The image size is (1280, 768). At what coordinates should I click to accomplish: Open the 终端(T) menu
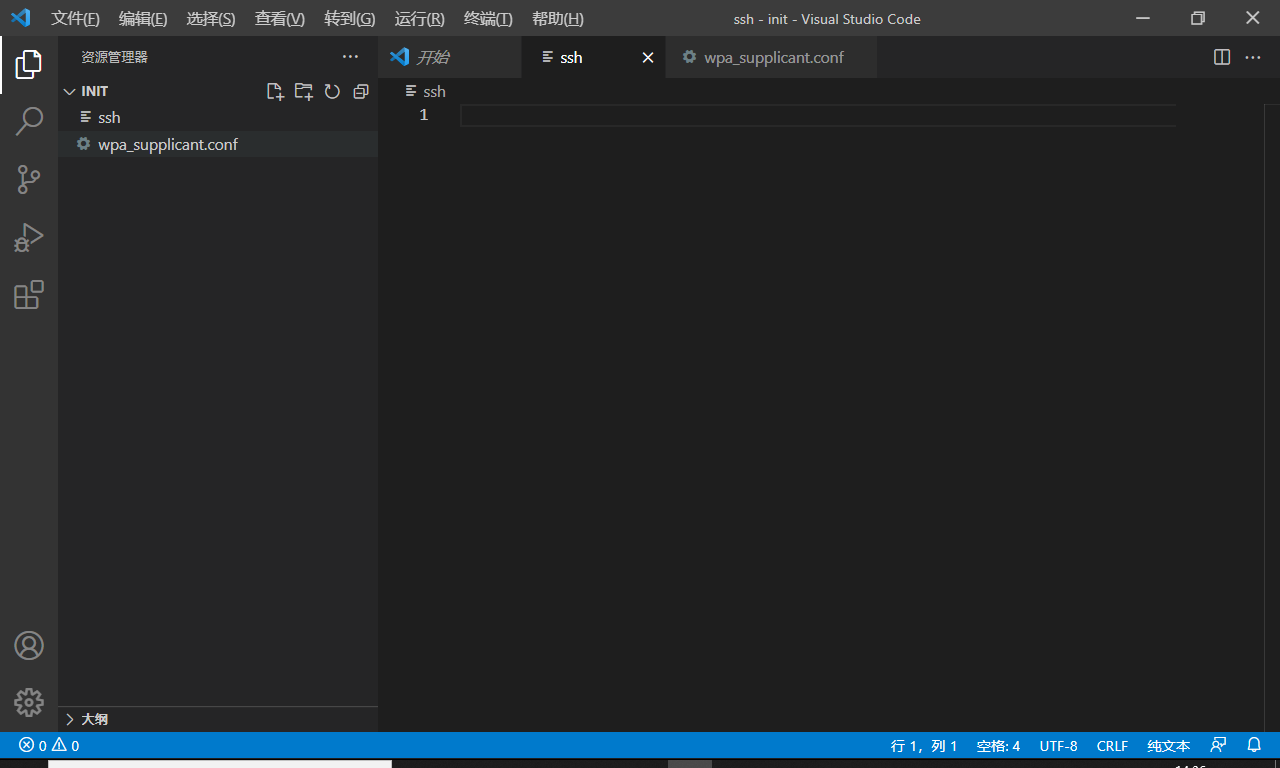[489, 19]
